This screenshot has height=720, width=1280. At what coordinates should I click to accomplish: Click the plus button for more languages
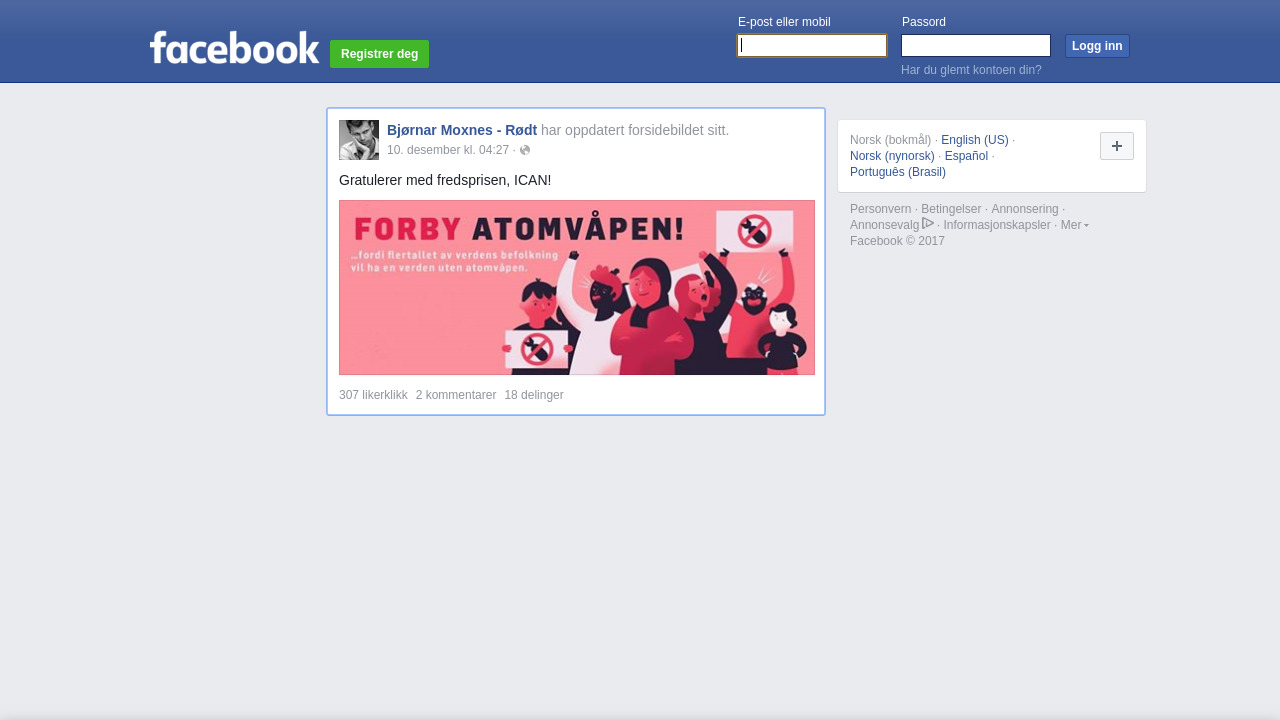(x=1117, y=146)
